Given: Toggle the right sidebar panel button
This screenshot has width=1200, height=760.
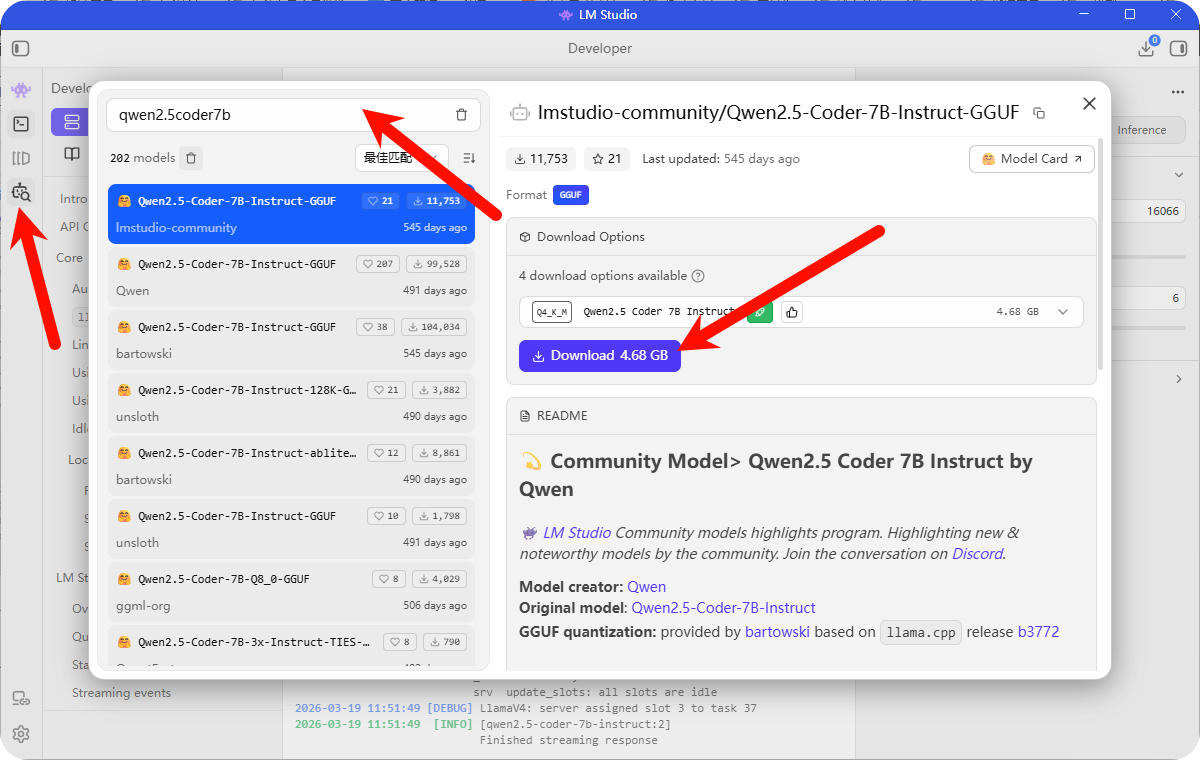Looking at the screenshot, I should (x=1177, y=48).
